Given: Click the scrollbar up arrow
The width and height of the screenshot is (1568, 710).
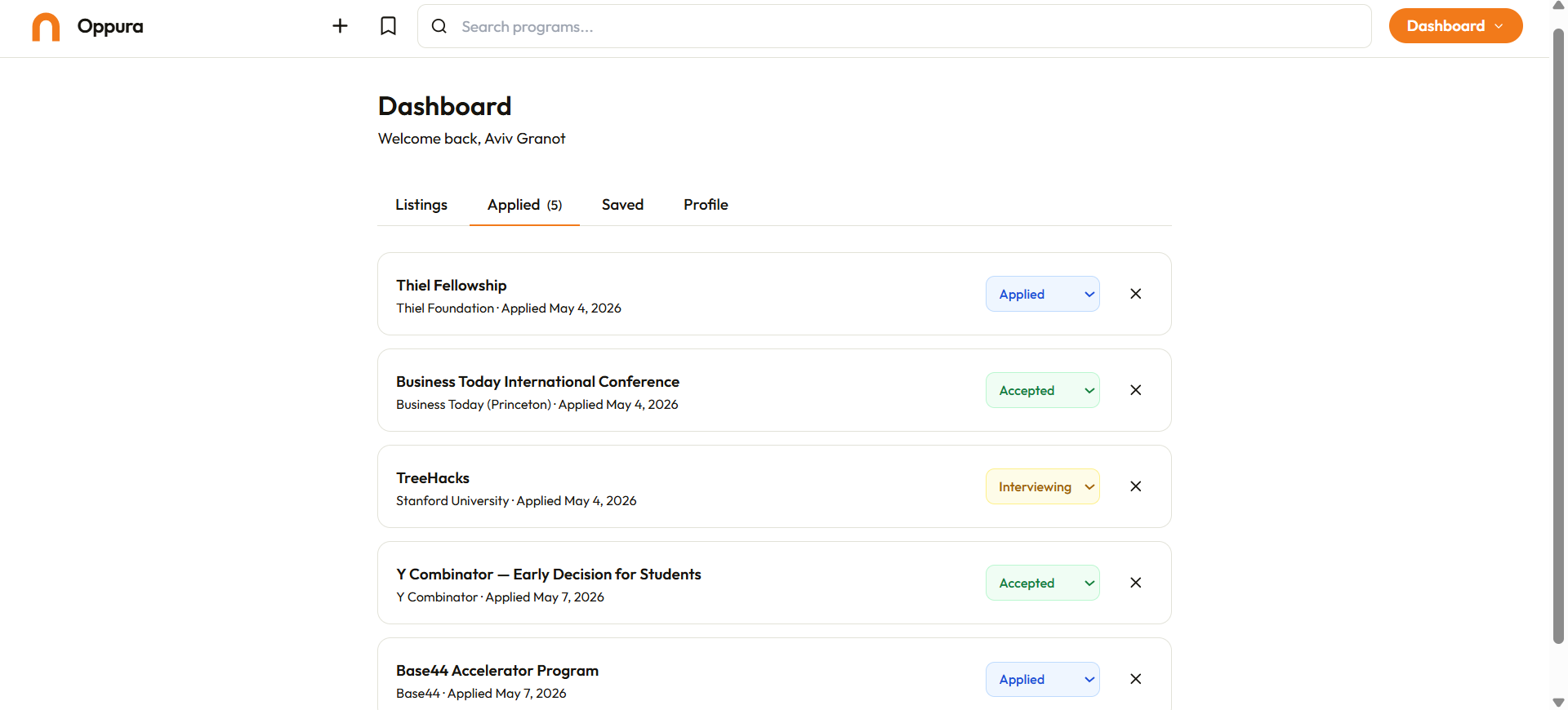Looking at the screenshot, I should coord(1558,5).
